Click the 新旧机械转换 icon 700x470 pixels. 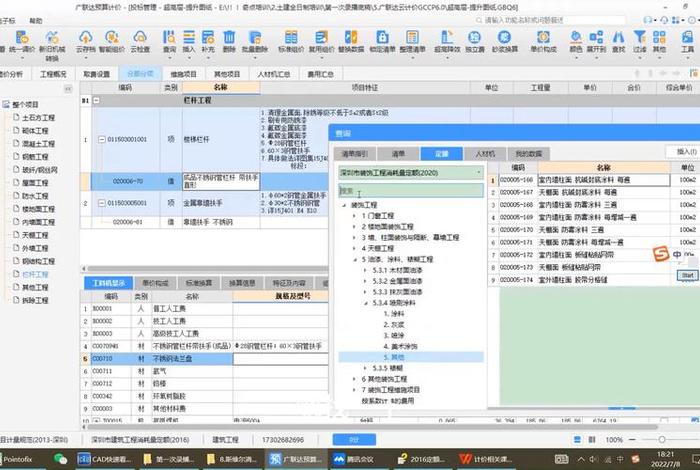[52, 45]
